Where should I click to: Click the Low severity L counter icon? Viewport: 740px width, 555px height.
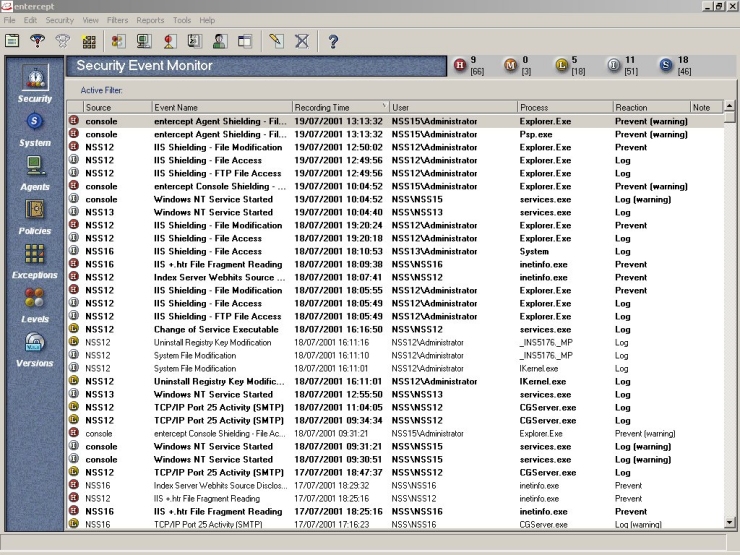[561, 65]
